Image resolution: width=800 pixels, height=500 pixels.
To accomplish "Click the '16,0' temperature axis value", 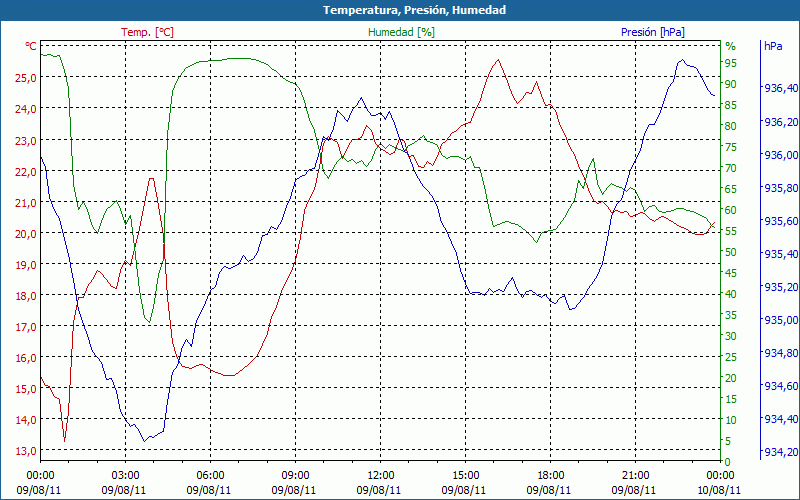I will point(27,358).
